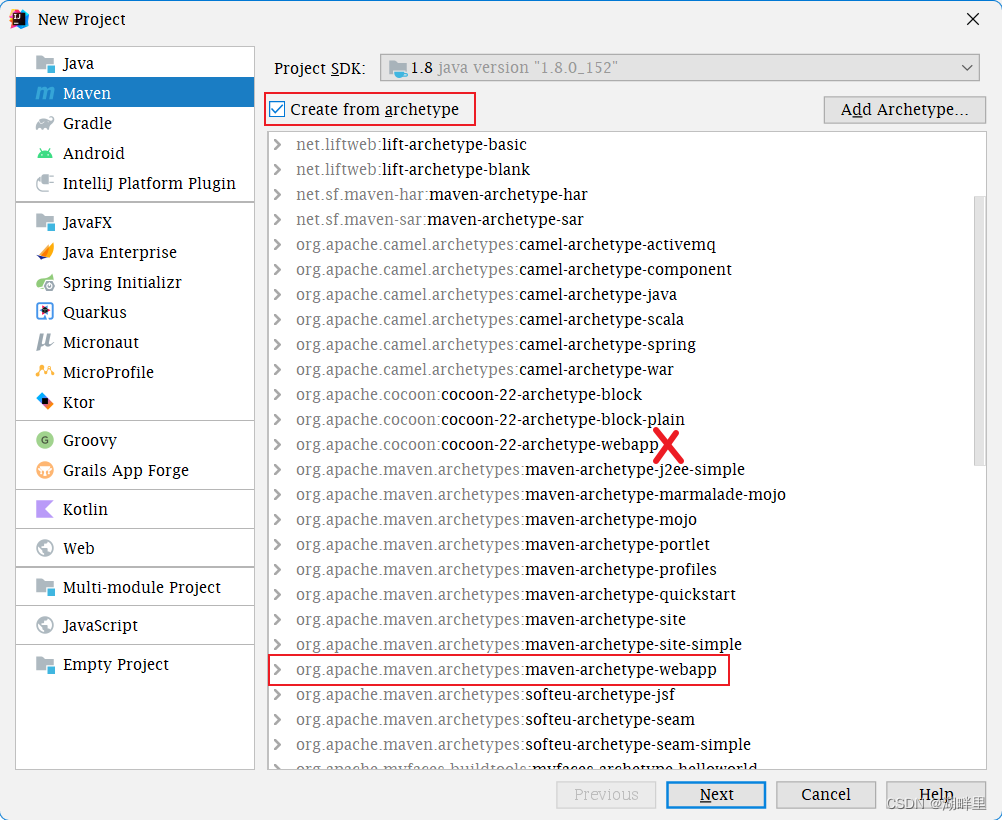Select the Maven project type
This screenshot has height=820, width=1002.
pos(135,93)
